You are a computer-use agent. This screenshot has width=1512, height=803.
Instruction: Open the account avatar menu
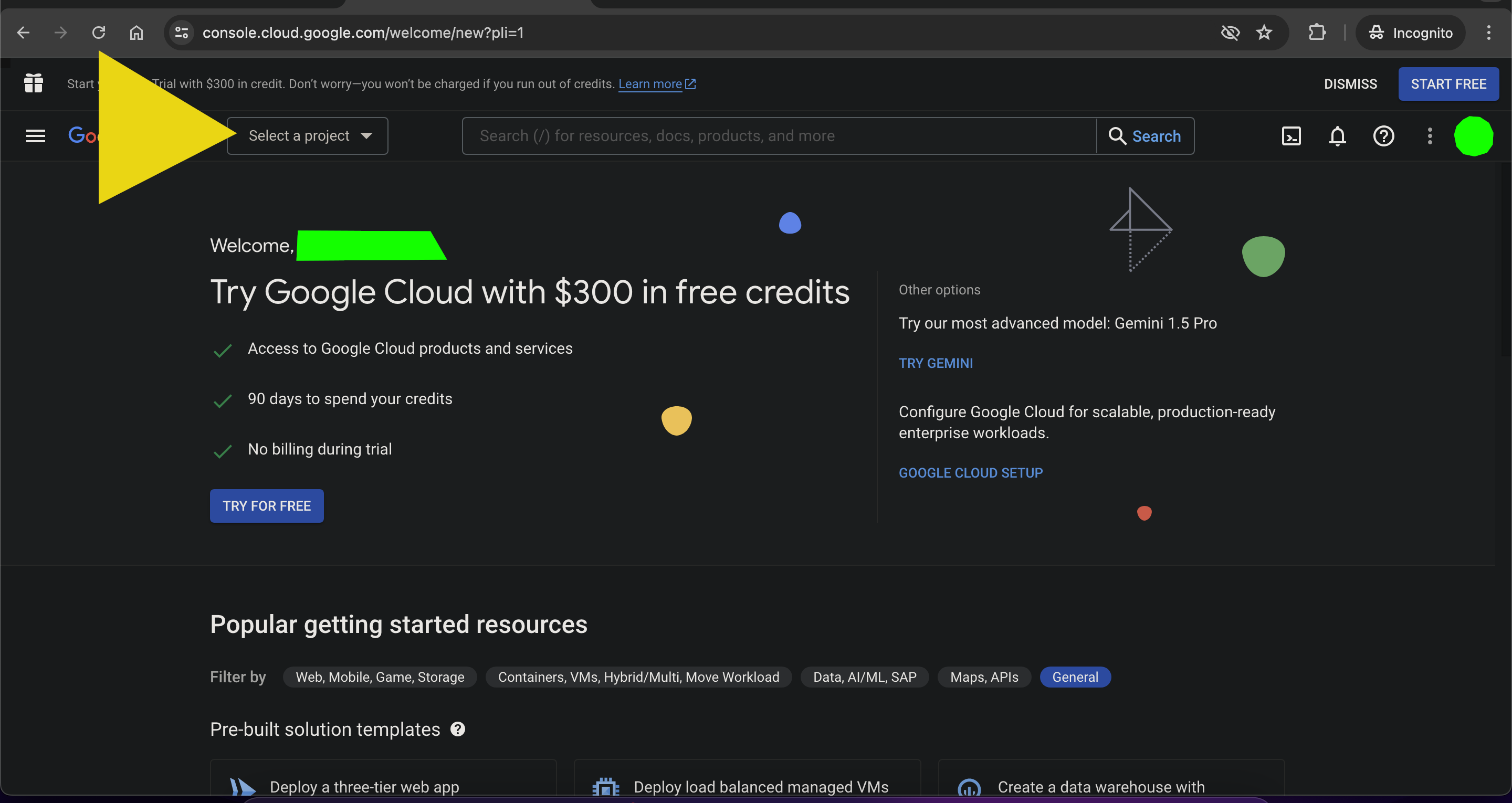point(1473,136)
